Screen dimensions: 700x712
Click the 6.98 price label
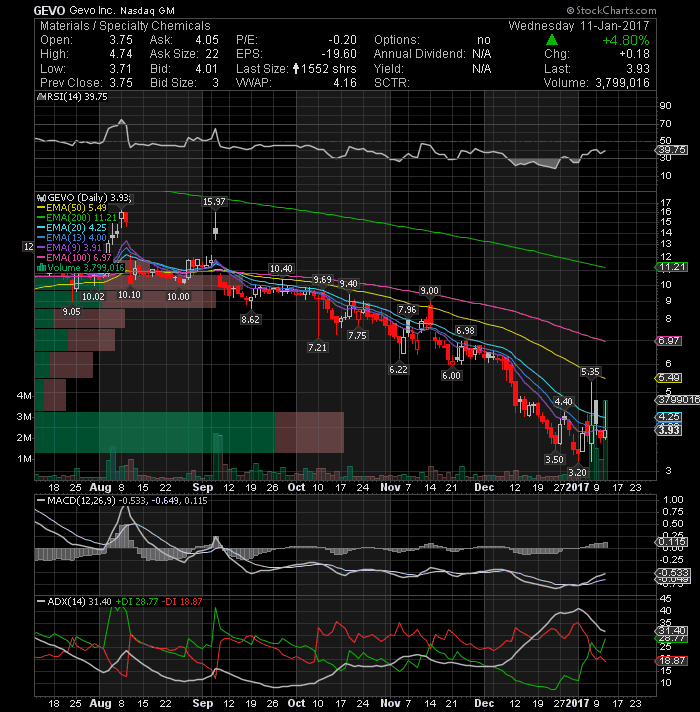tap(465, 331)
